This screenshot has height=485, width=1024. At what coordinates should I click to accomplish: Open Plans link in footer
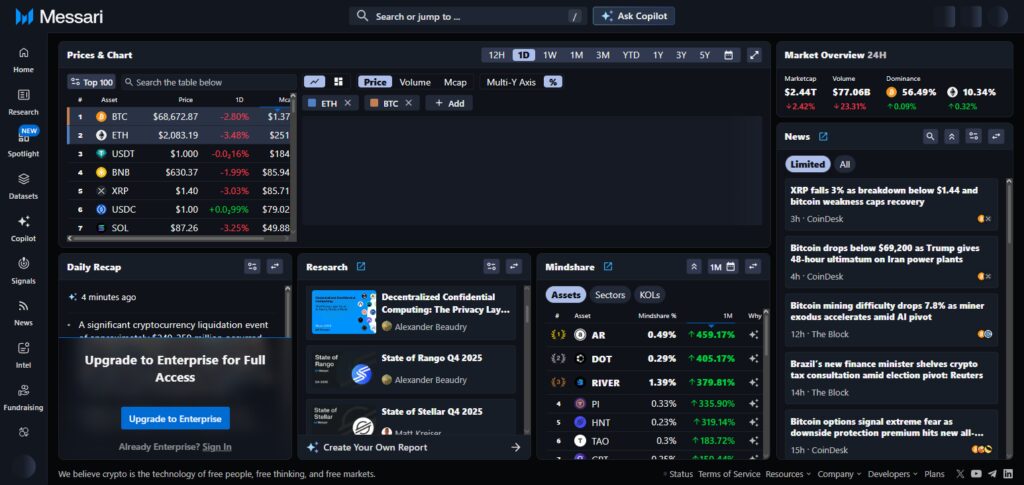click(935, 474)
